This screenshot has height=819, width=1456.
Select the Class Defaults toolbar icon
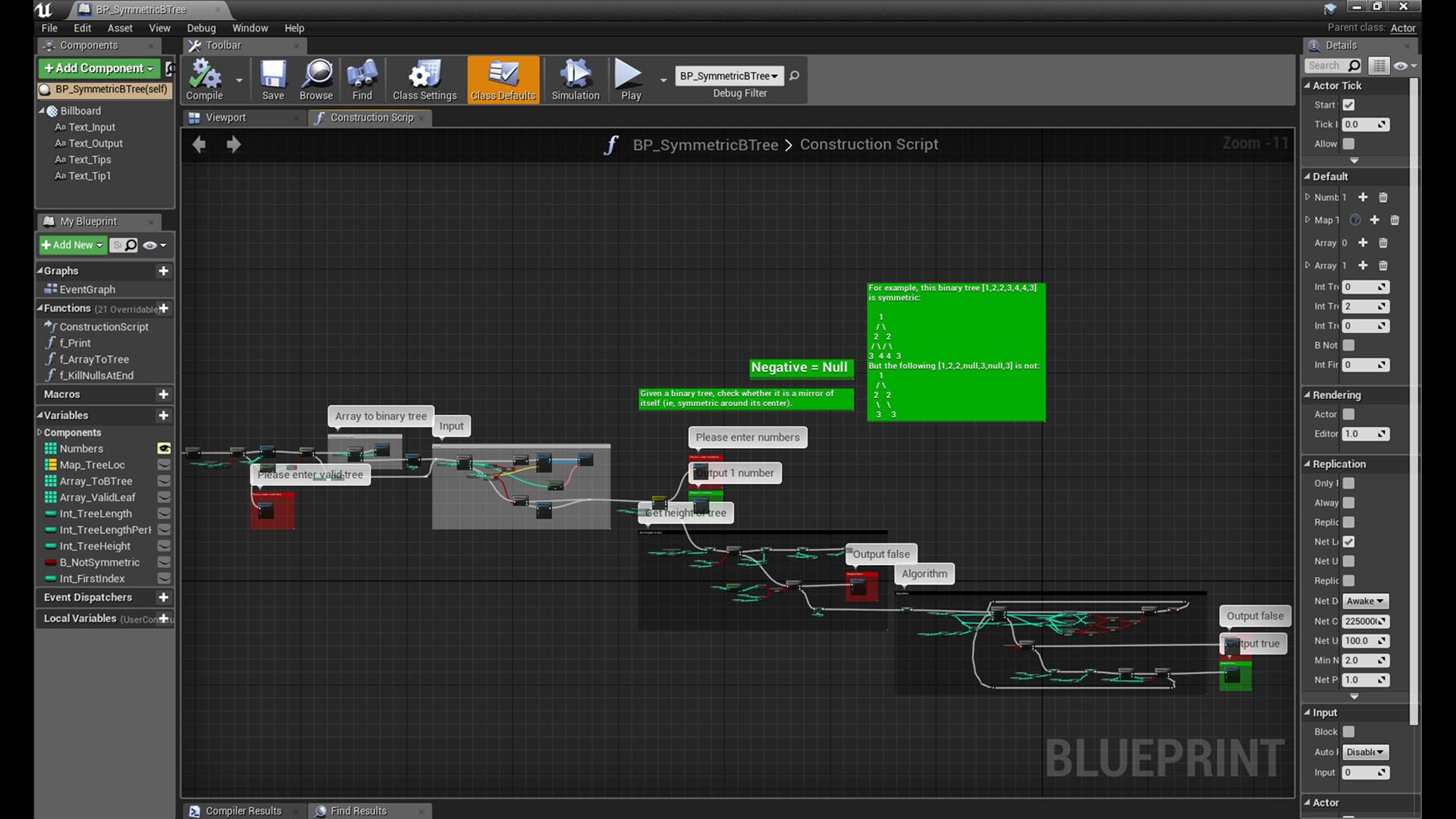point(503,78)
